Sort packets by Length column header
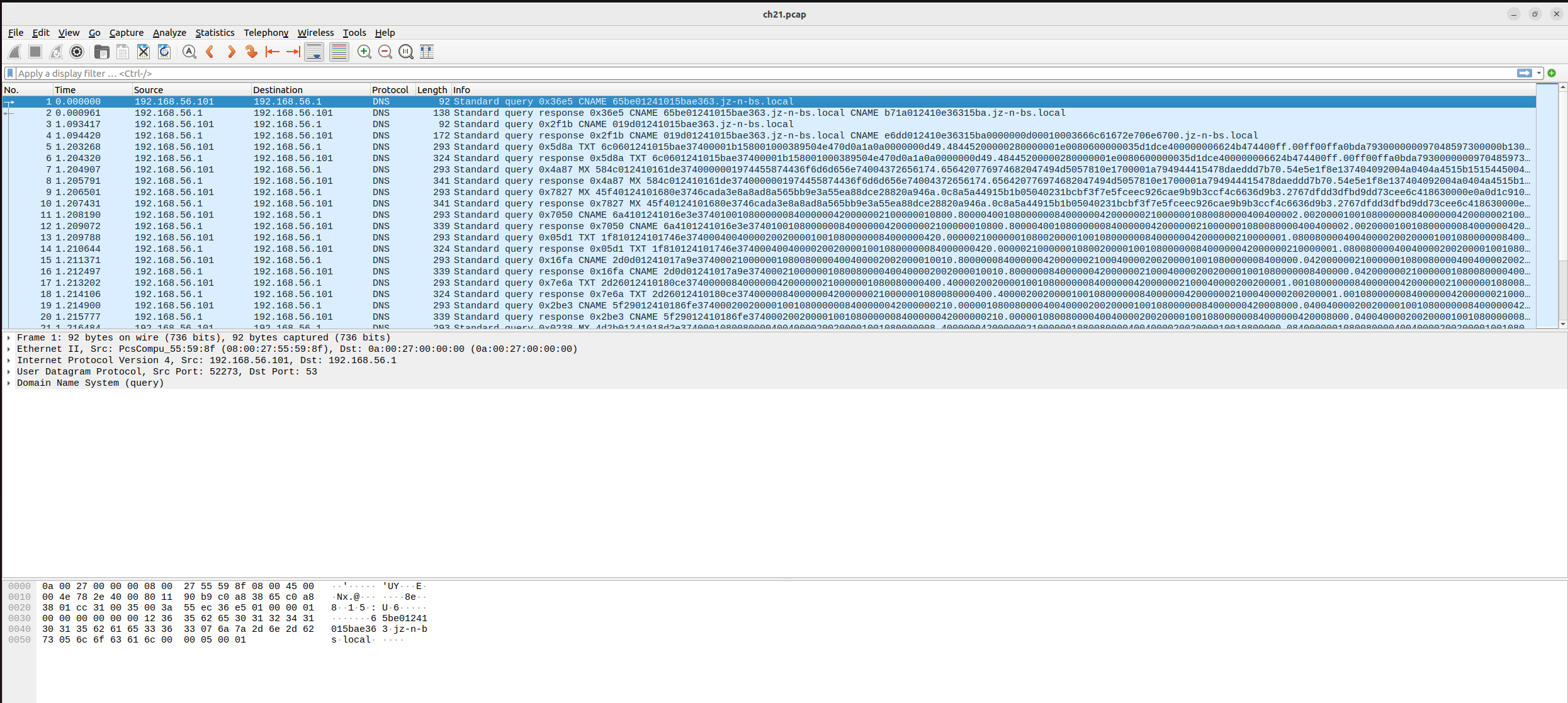The image size is (1568, 703). (433, 90)
